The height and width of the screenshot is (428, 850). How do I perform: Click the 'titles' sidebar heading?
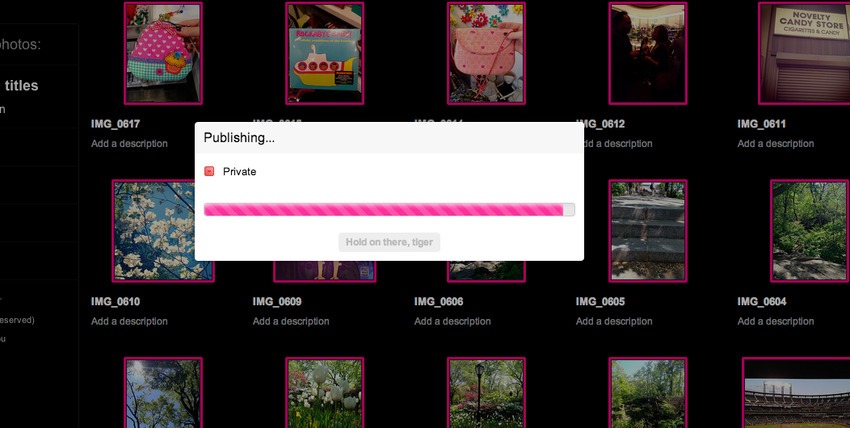tap(21, 86)
